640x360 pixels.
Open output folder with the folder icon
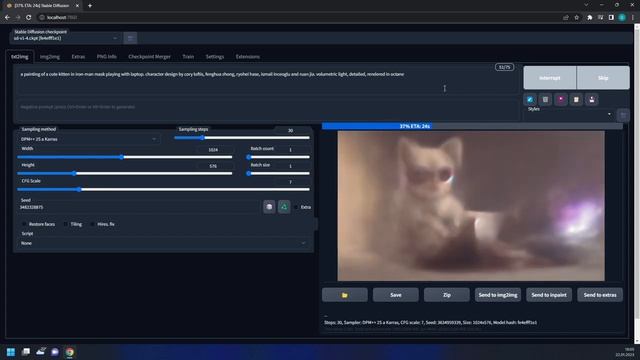[x=344, y=295]
